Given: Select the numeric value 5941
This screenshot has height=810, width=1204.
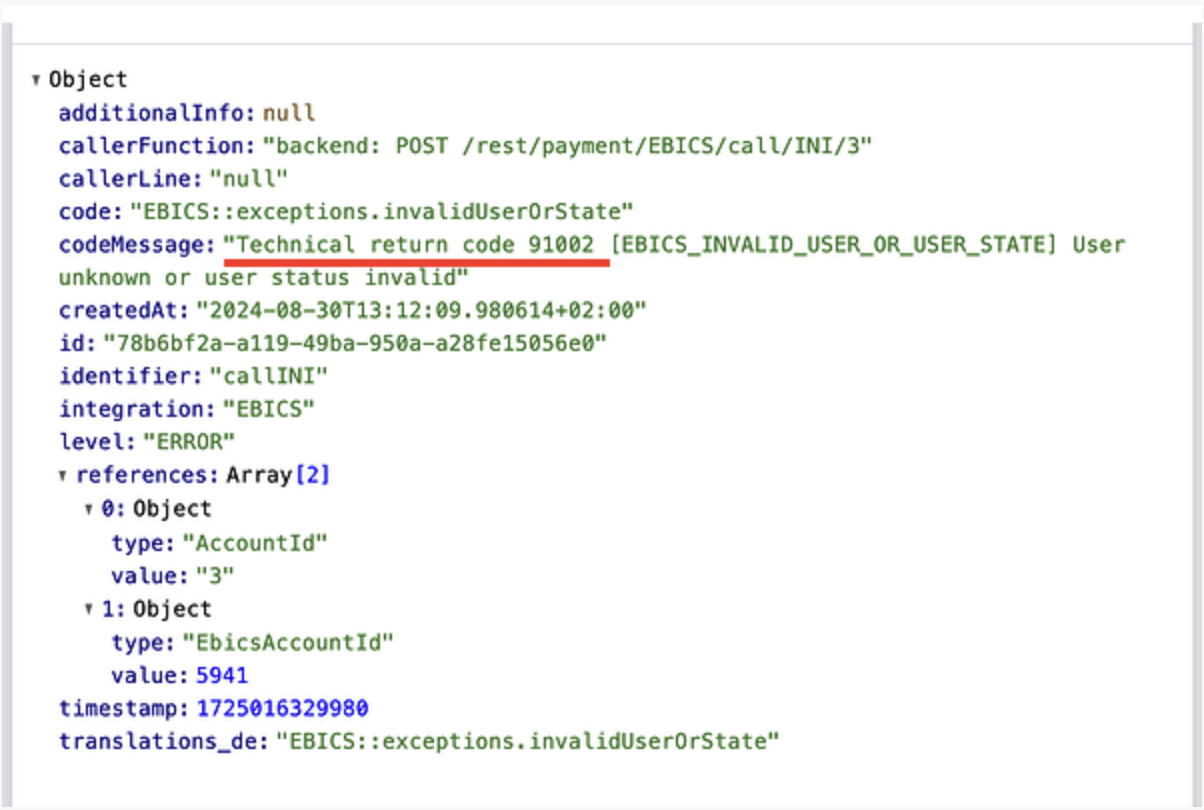Looking at the screenshot, I should 221,675.
